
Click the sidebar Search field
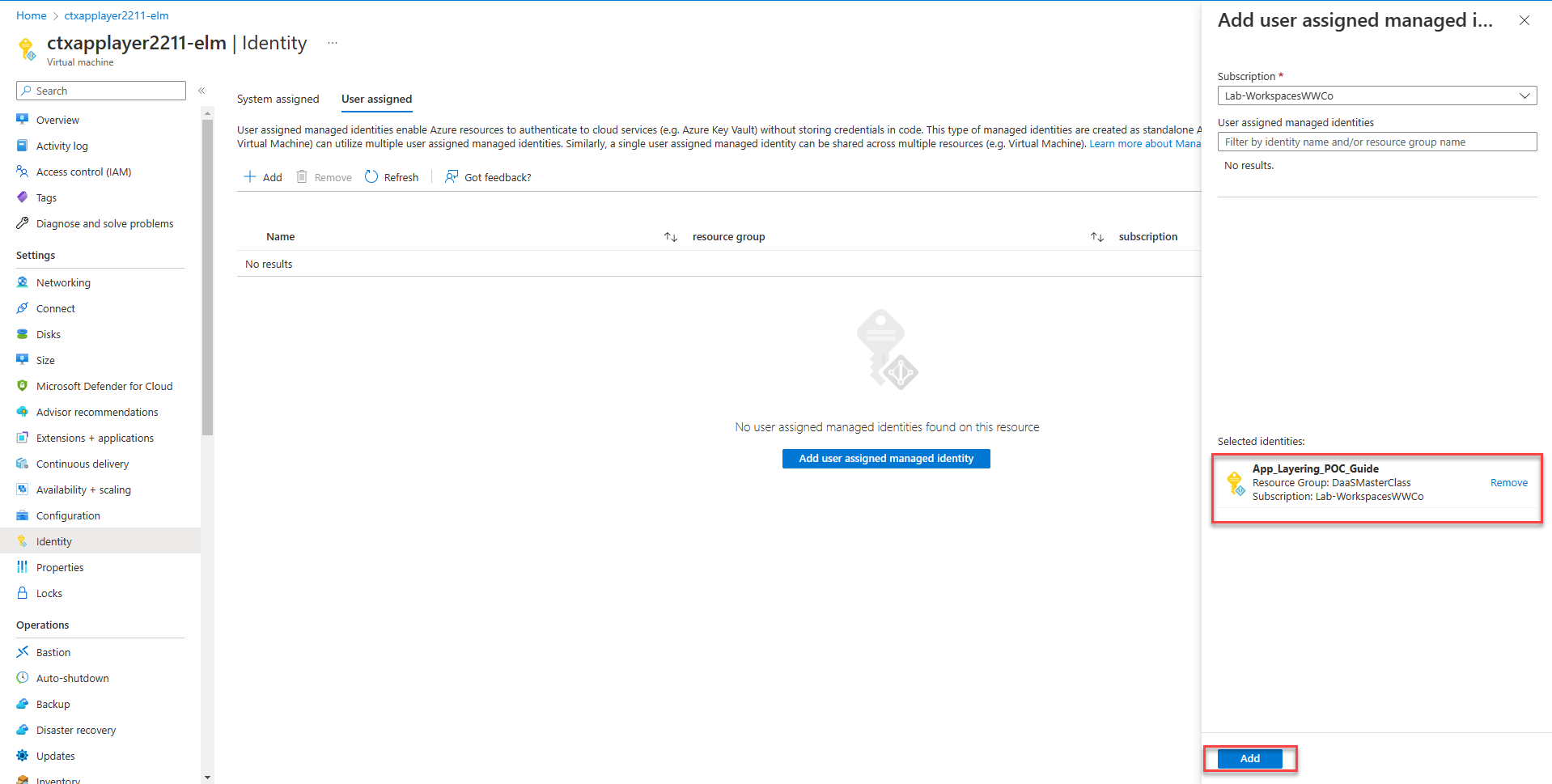101,91
